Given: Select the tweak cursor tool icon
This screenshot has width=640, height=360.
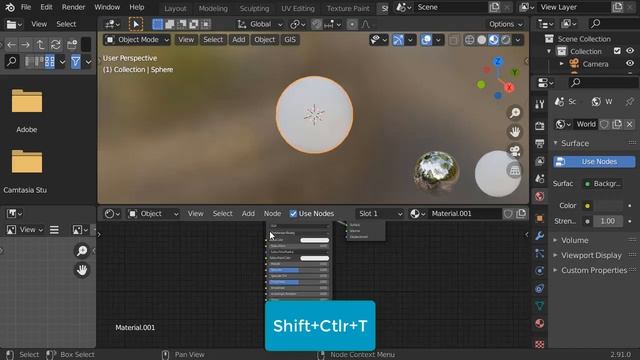Looking at the screenshot, I should (x=136, y=24).
